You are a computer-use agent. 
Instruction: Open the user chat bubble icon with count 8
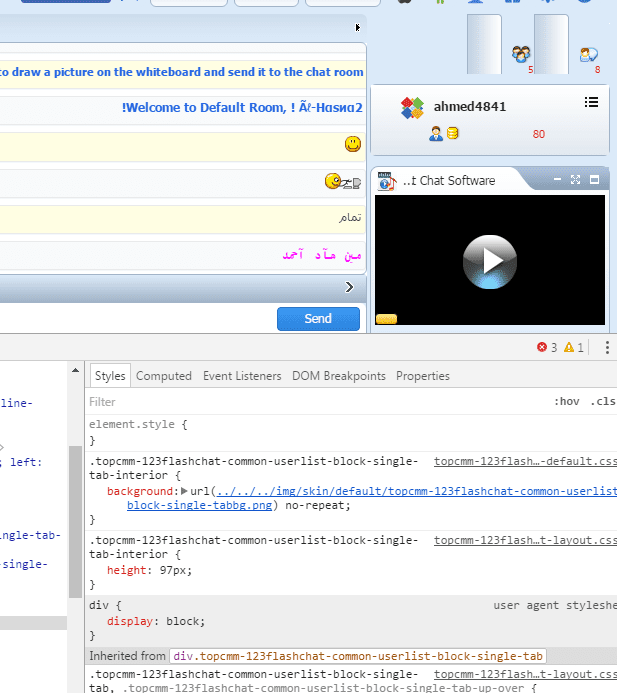click(588, 54)
